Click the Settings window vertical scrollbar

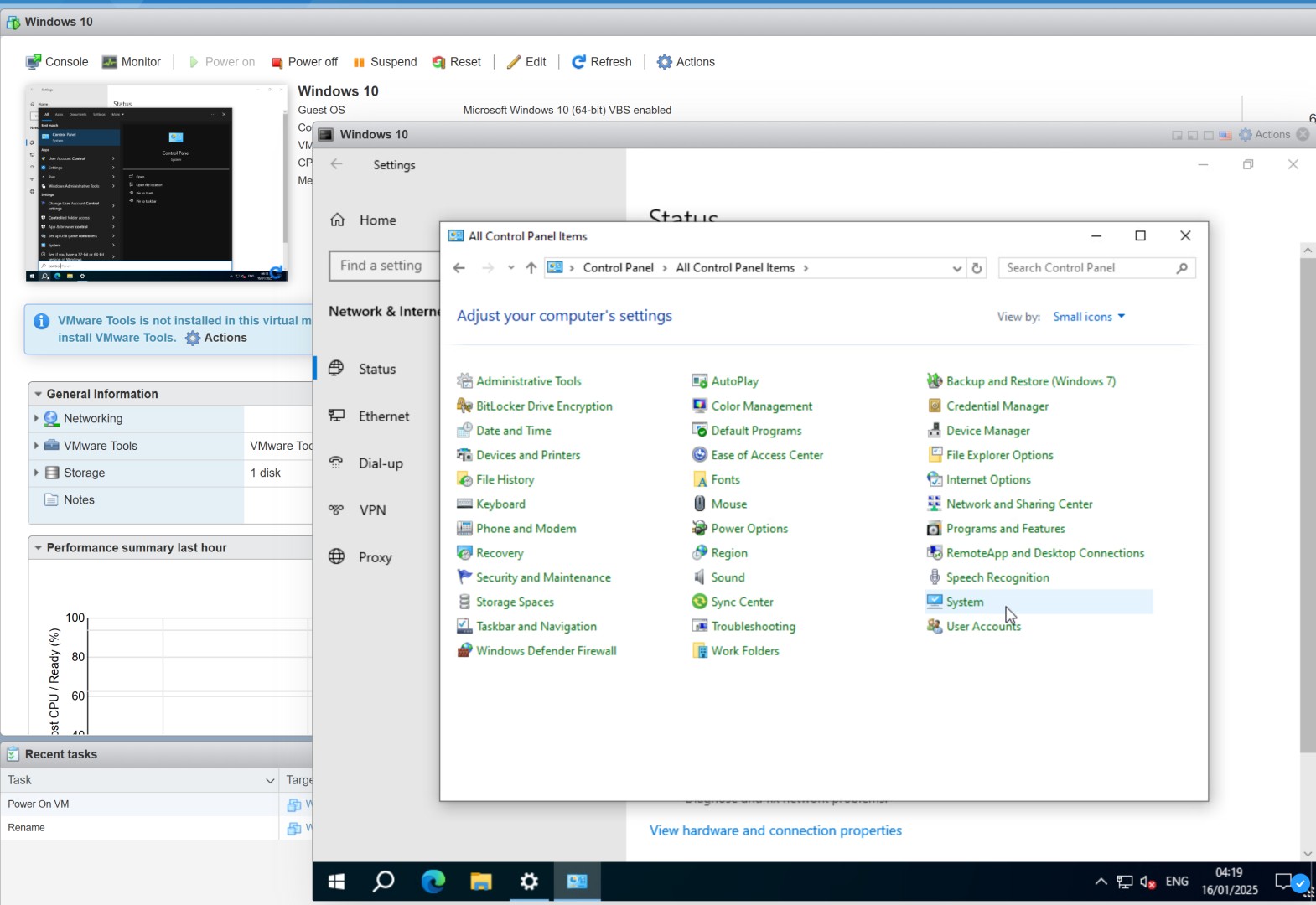(1307, 504)
